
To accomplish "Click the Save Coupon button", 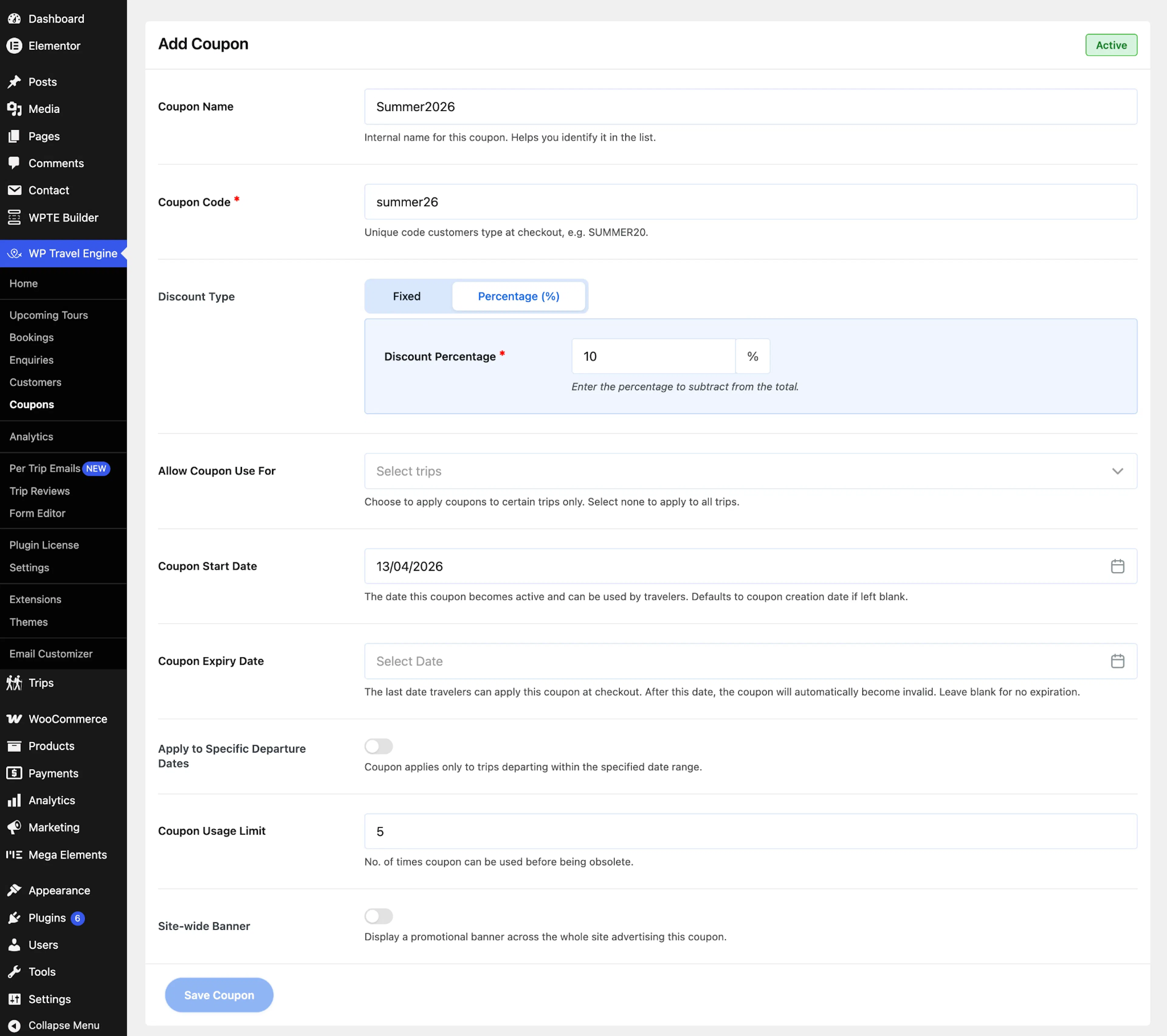I will [x=219, y=995].
